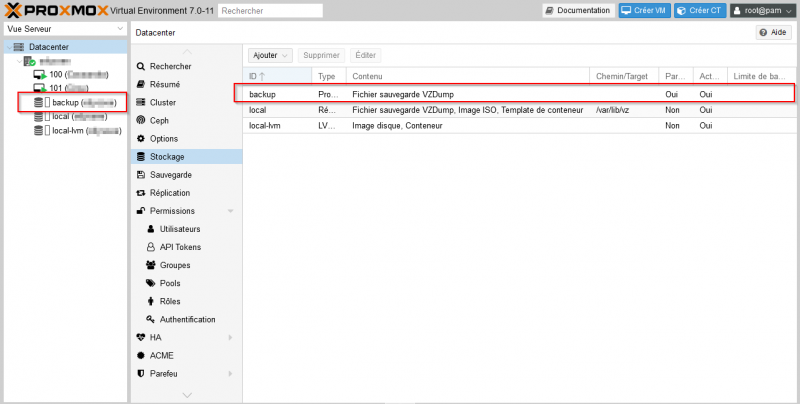Collapse the Permissions submenu

(230, 211)
